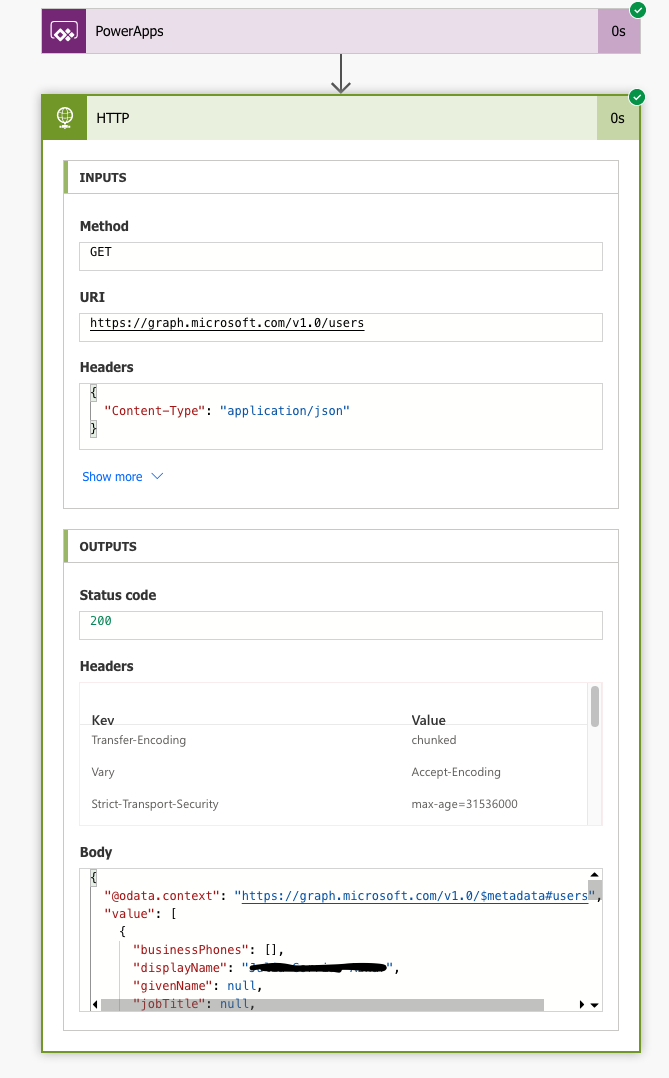The image size is (669, 1078).
Task: Click the 0s duration badge on HTTP
Action: [x=618, y=118]
